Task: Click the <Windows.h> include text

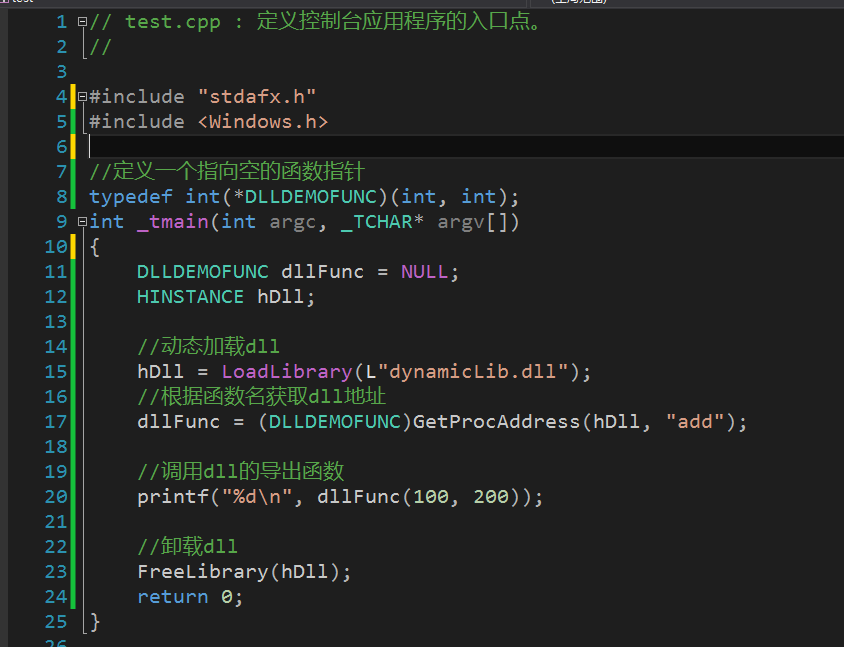Action: coord(263,122)
